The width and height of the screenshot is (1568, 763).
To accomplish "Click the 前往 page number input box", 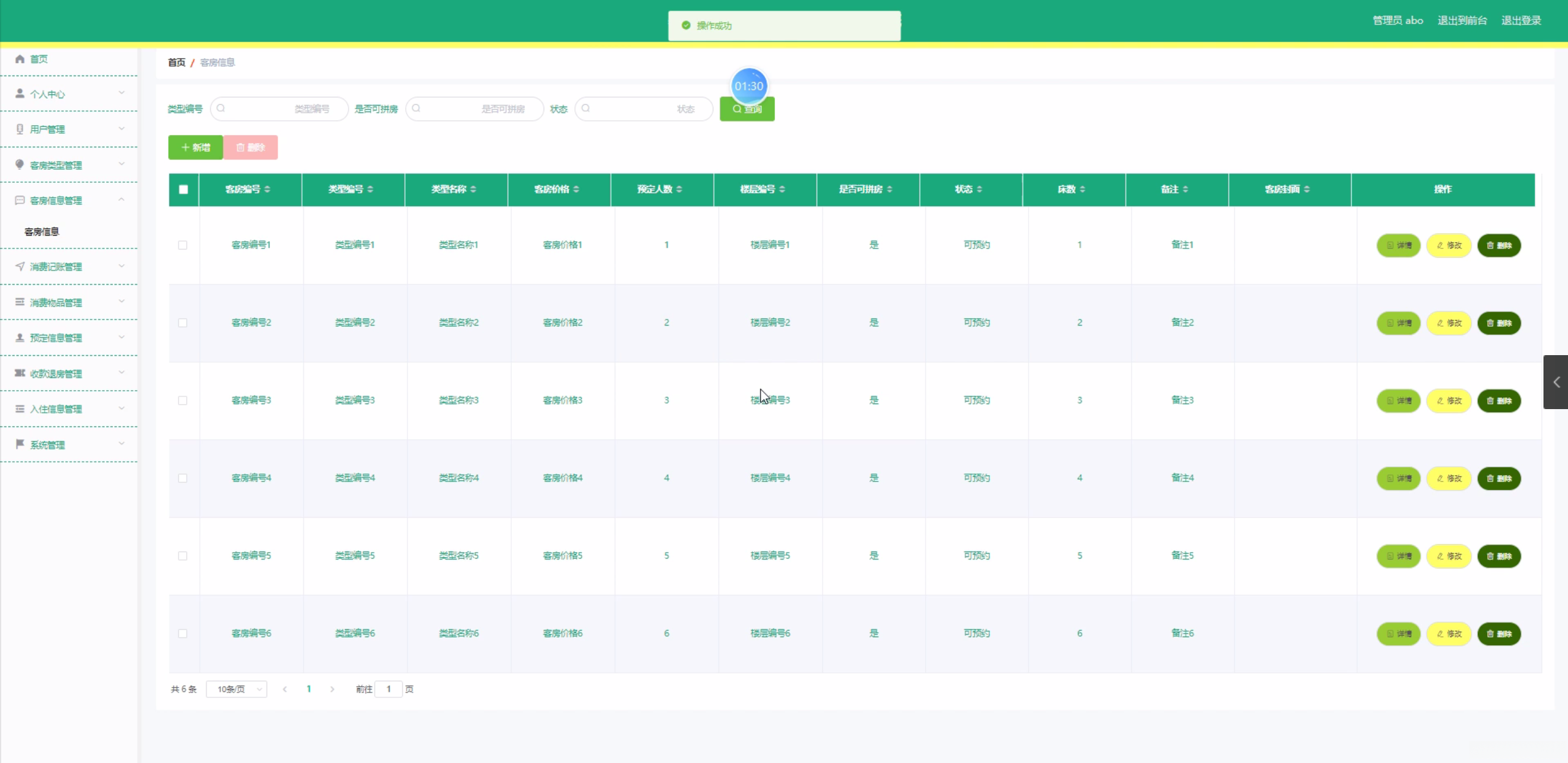I will click(x=389, y=689).
